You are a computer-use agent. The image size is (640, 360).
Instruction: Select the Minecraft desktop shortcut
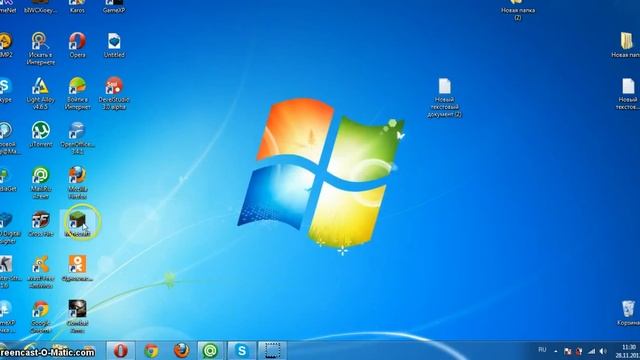pos(77,224)
